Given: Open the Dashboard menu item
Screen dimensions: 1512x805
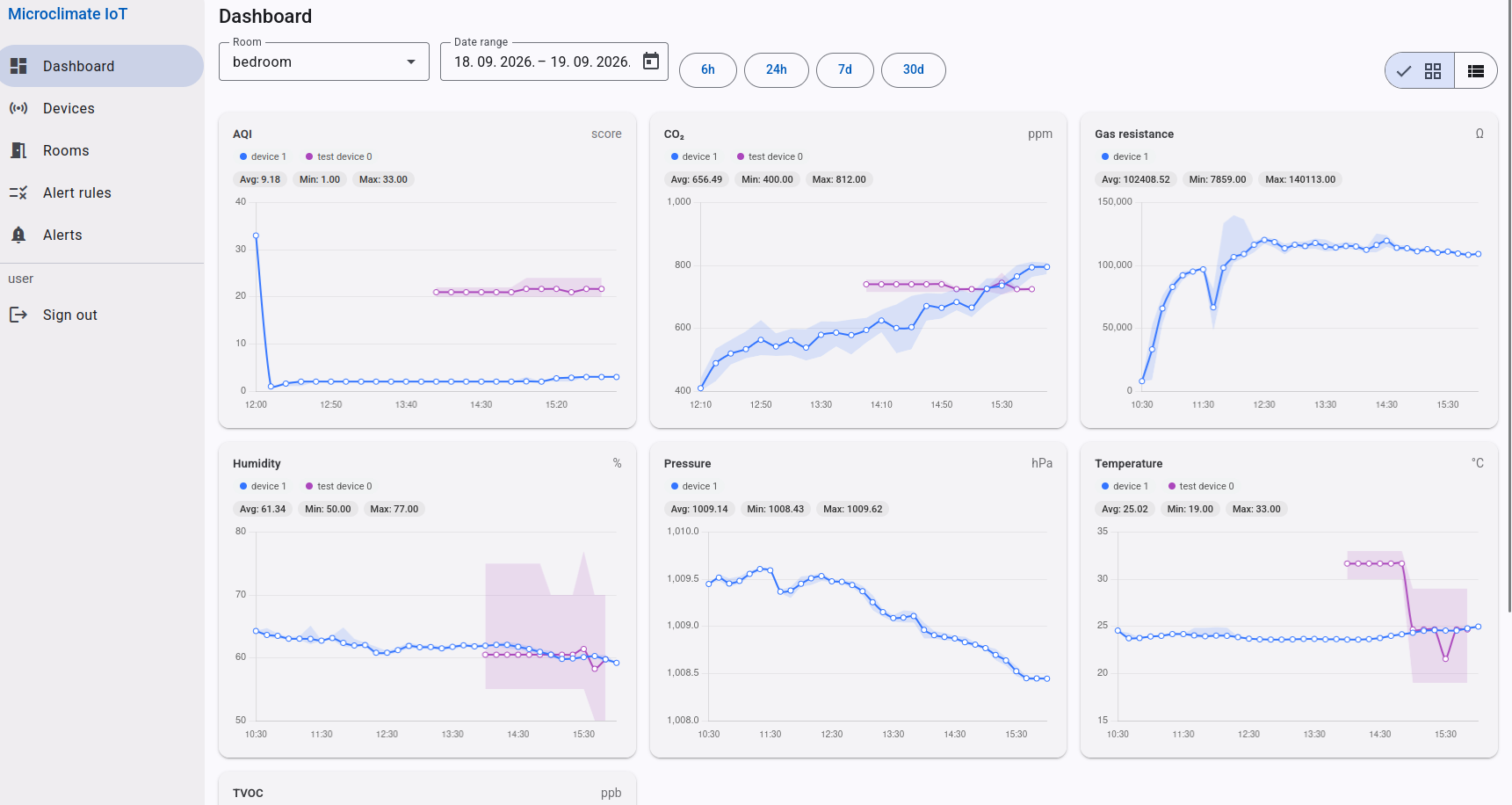Looking at the screenshot, I should (x=102, y=66).
